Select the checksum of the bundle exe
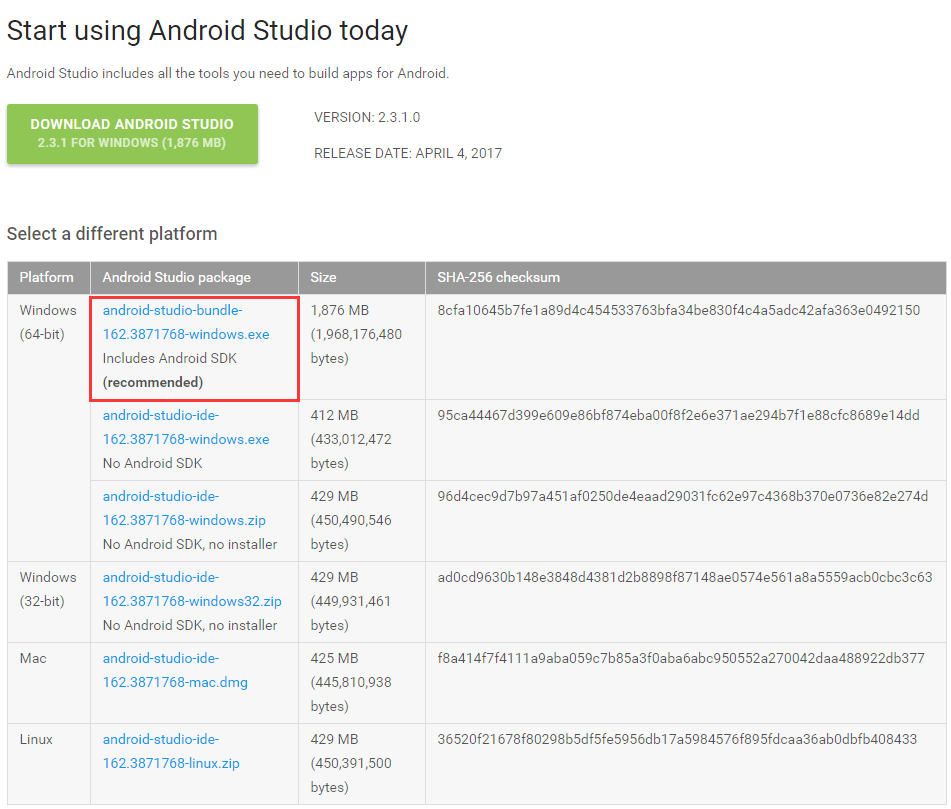 point(690,310)
